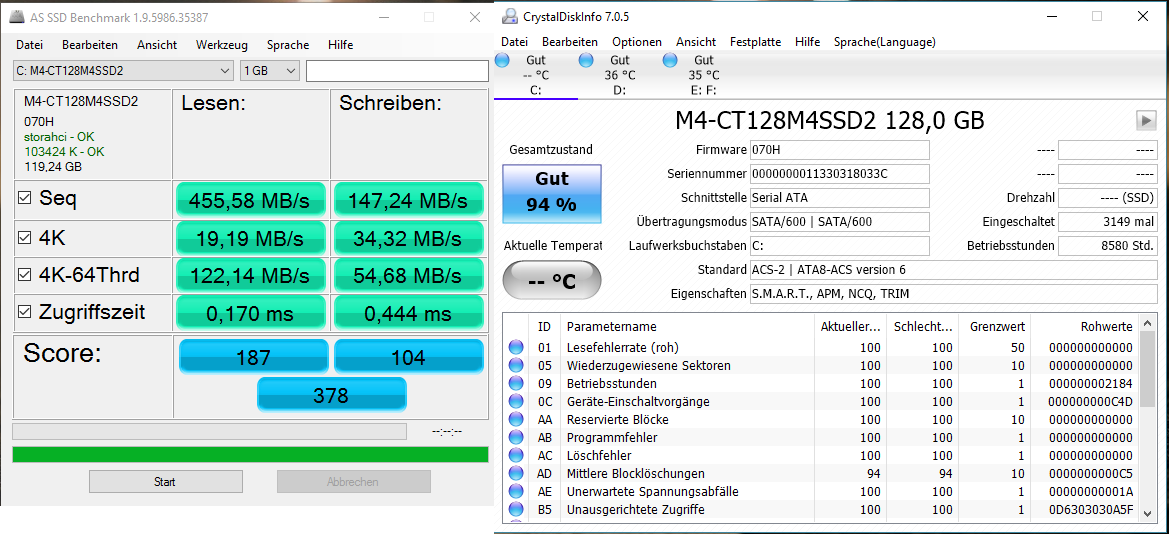Open Optionen menu in CrystalDiskInfo
Viewport: 1171px width, 535px height.
pos(637,42)
